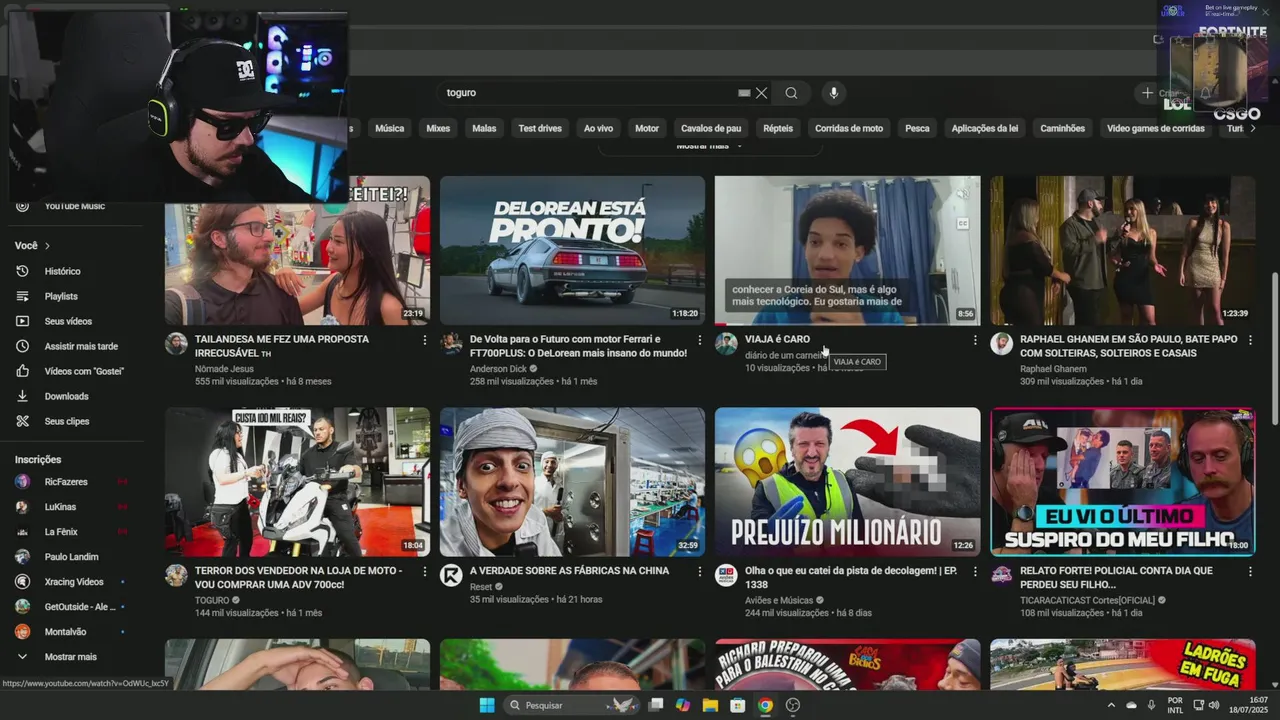Click the Nômade Jesus channel avatar

tap(176, 344)
